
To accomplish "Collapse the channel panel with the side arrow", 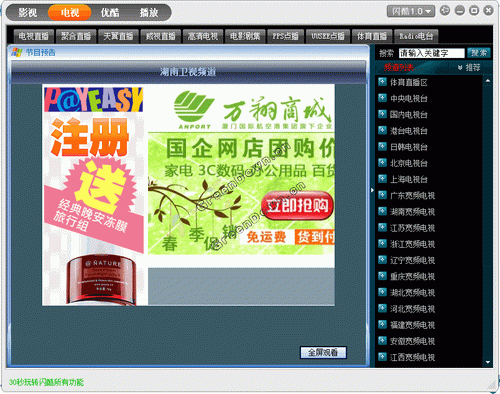I will click(372, 190).
